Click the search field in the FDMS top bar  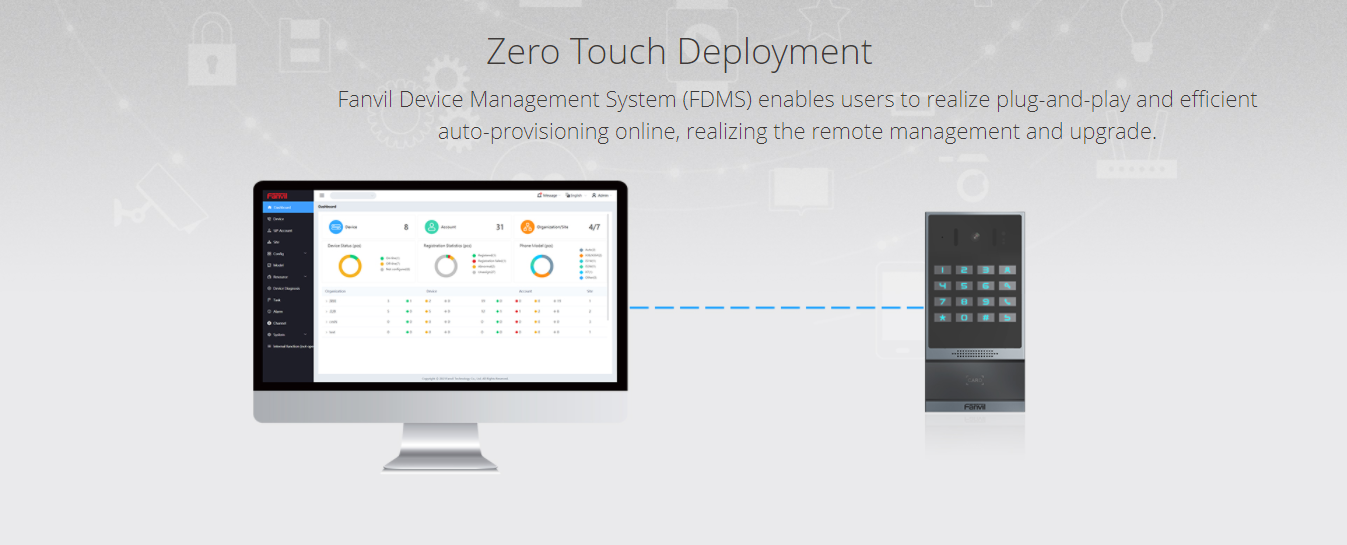pyautogui.click(x=353, y=196)
